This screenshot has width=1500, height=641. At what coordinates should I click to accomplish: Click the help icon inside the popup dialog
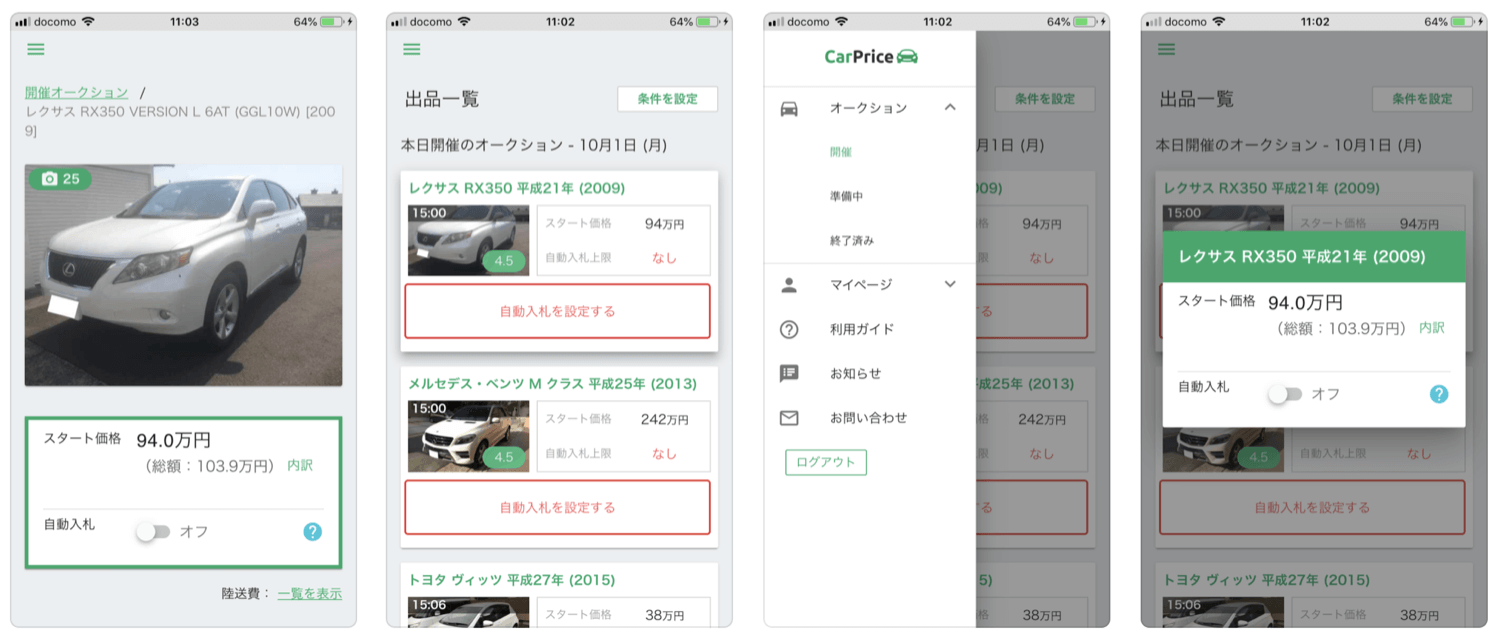coord(1438,394)
